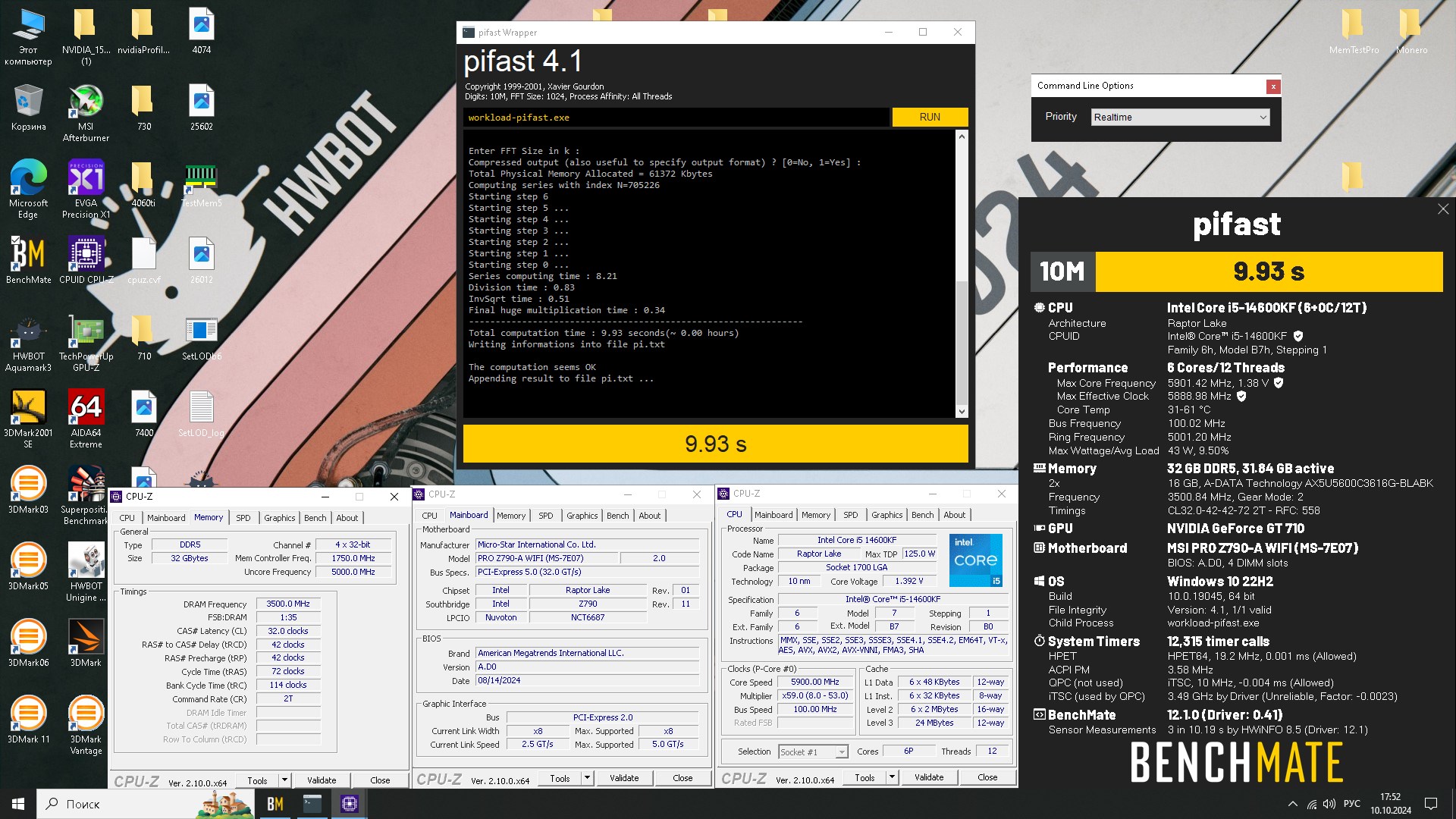Switch to Graphics tab in Mainboard CPU-Z window
Image resolution: width=1456 pixels, height=819 pixels.
click(582, 516)
